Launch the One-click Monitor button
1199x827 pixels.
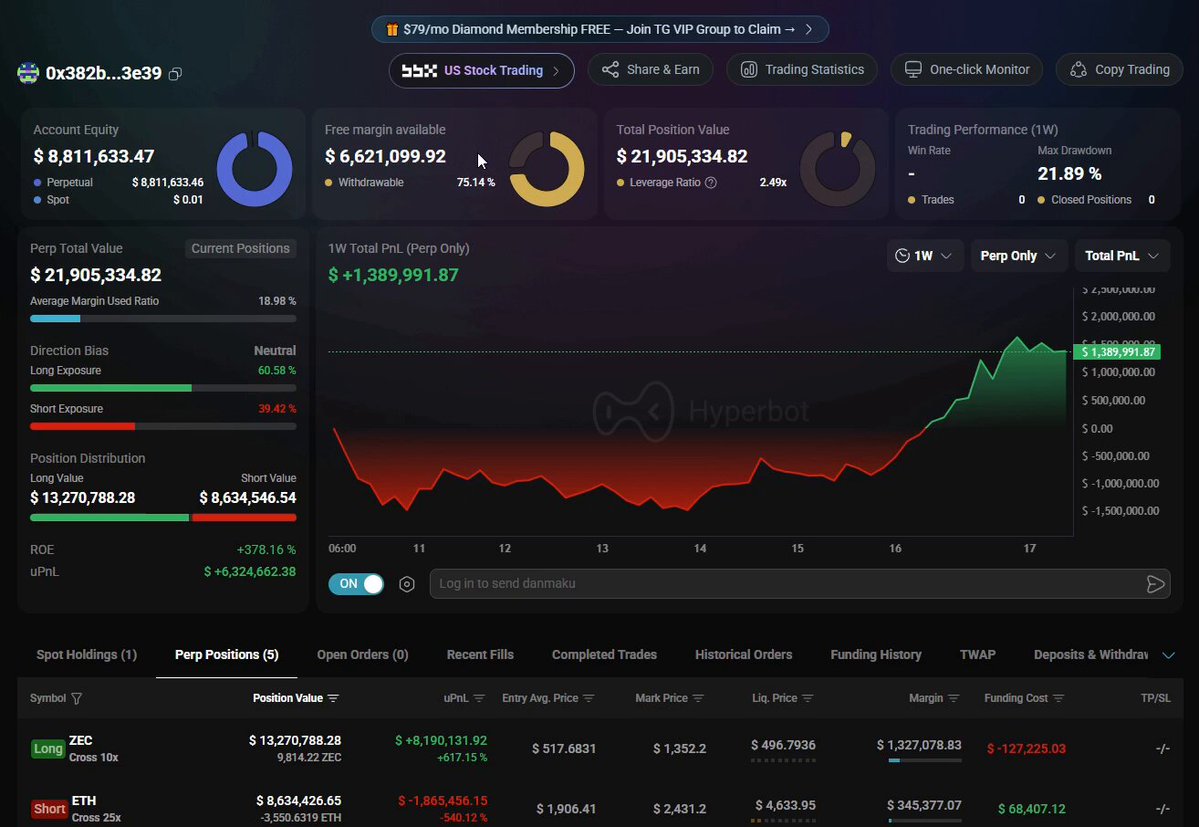click(x=967, y=70)
